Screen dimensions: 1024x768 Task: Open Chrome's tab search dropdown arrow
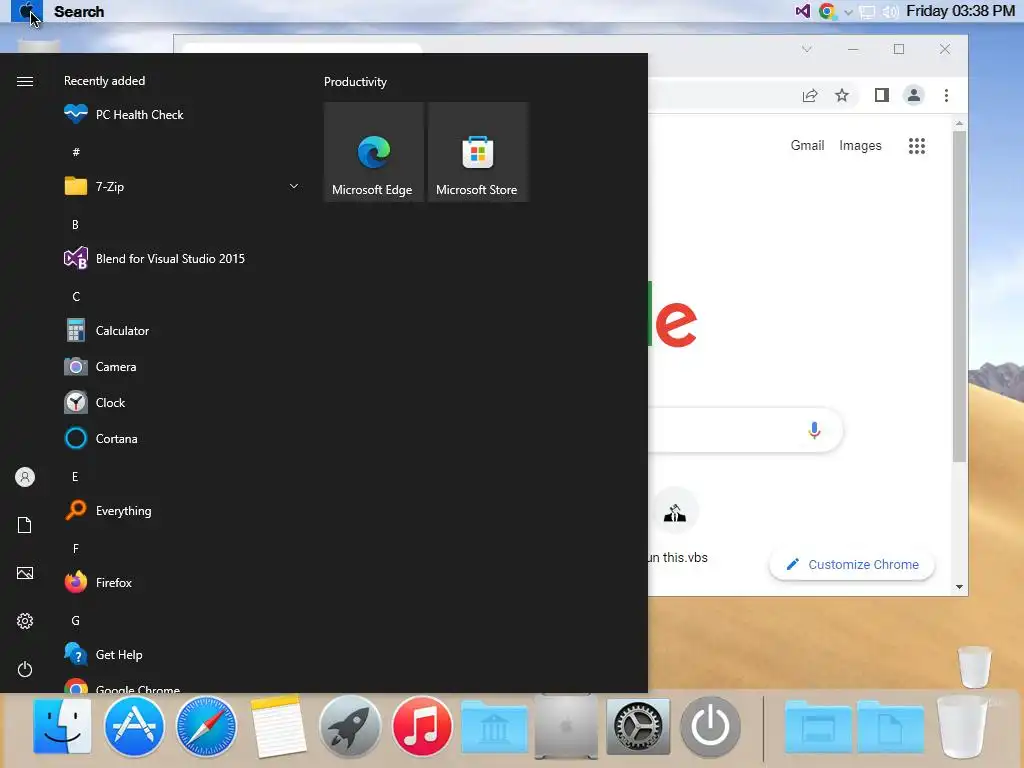click(x=807, y=49)
